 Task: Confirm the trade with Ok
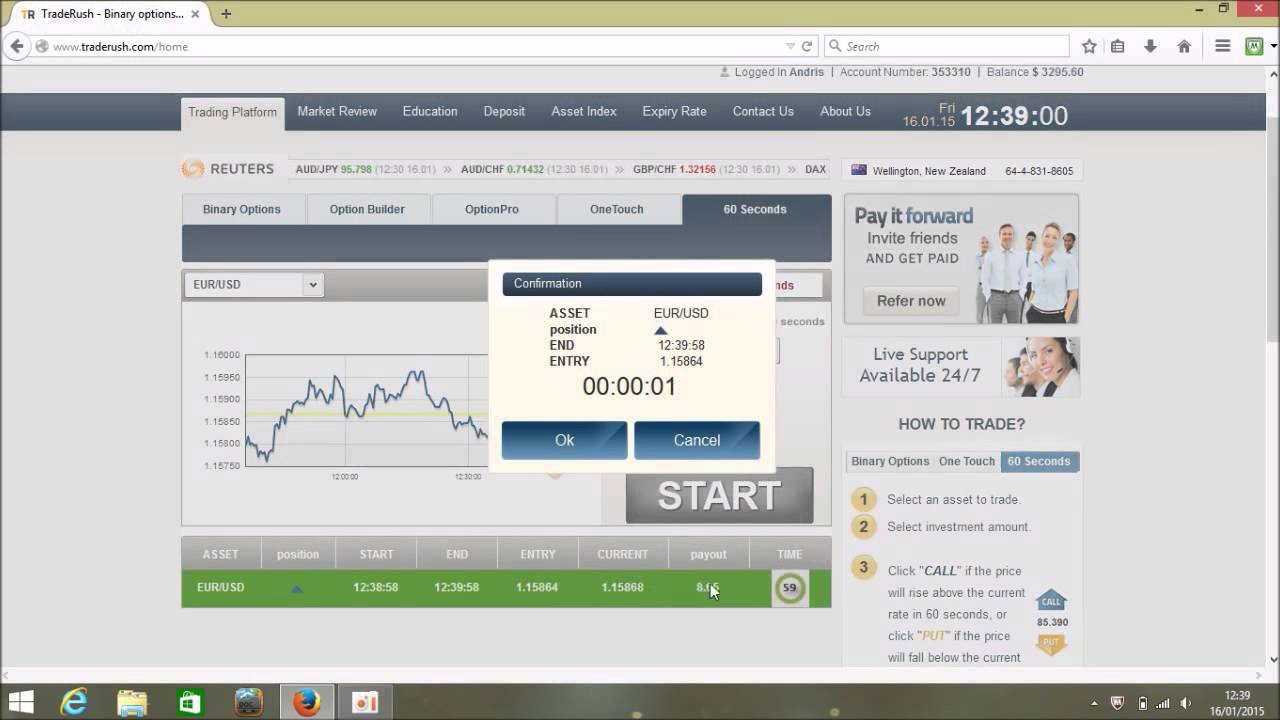tap(564, 440)
